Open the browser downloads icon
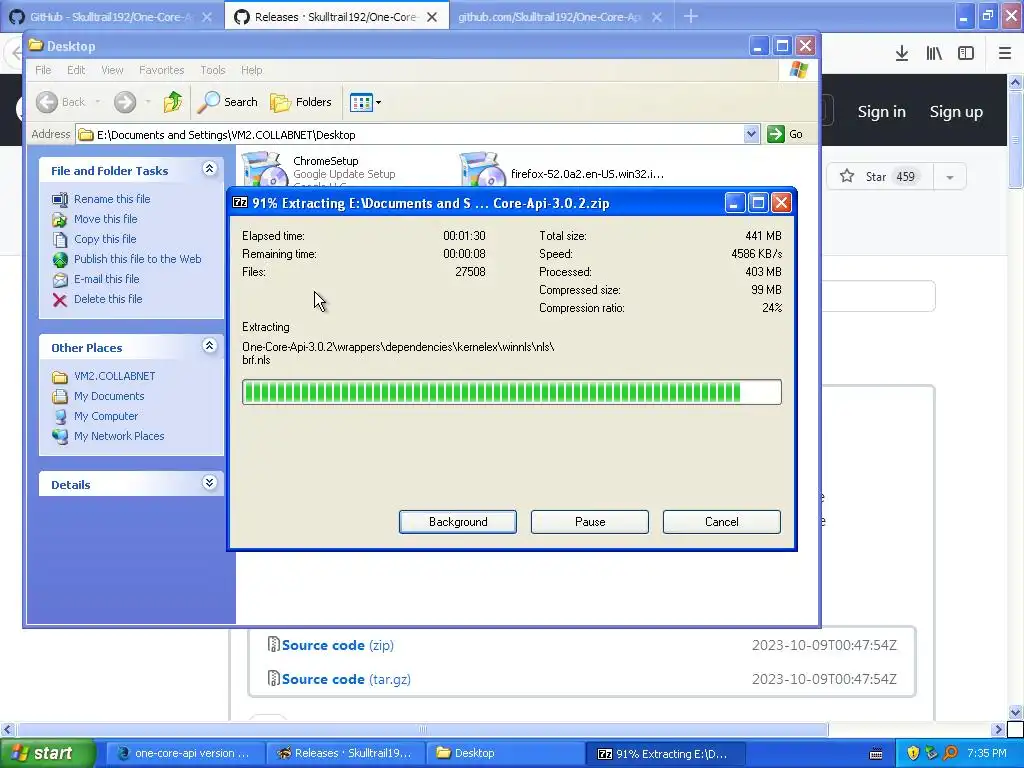 coord(902,54)
